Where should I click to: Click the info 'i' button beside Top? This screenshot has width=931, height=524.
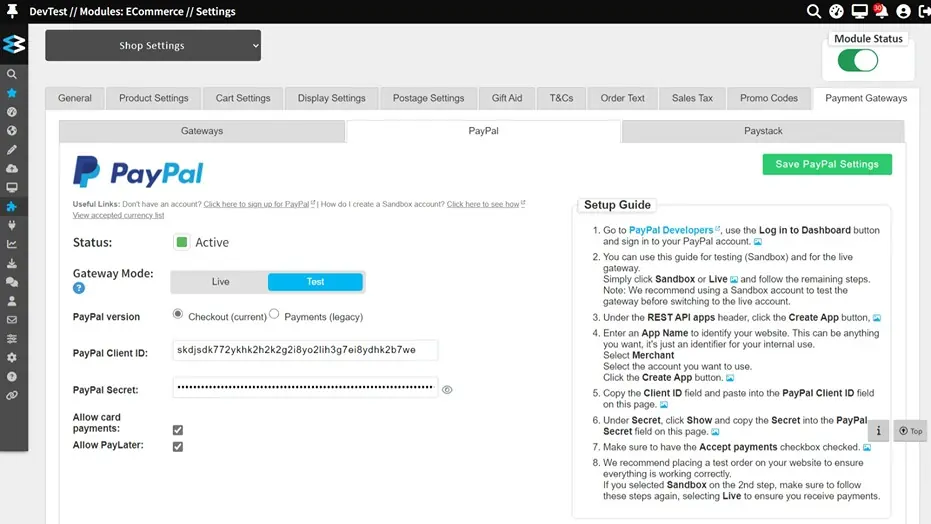click(x=879, y=431)
